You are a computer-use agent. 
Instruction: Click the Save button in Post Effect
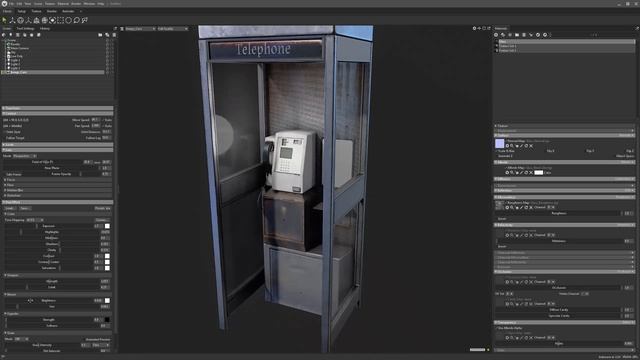click(x=24, y=208)
